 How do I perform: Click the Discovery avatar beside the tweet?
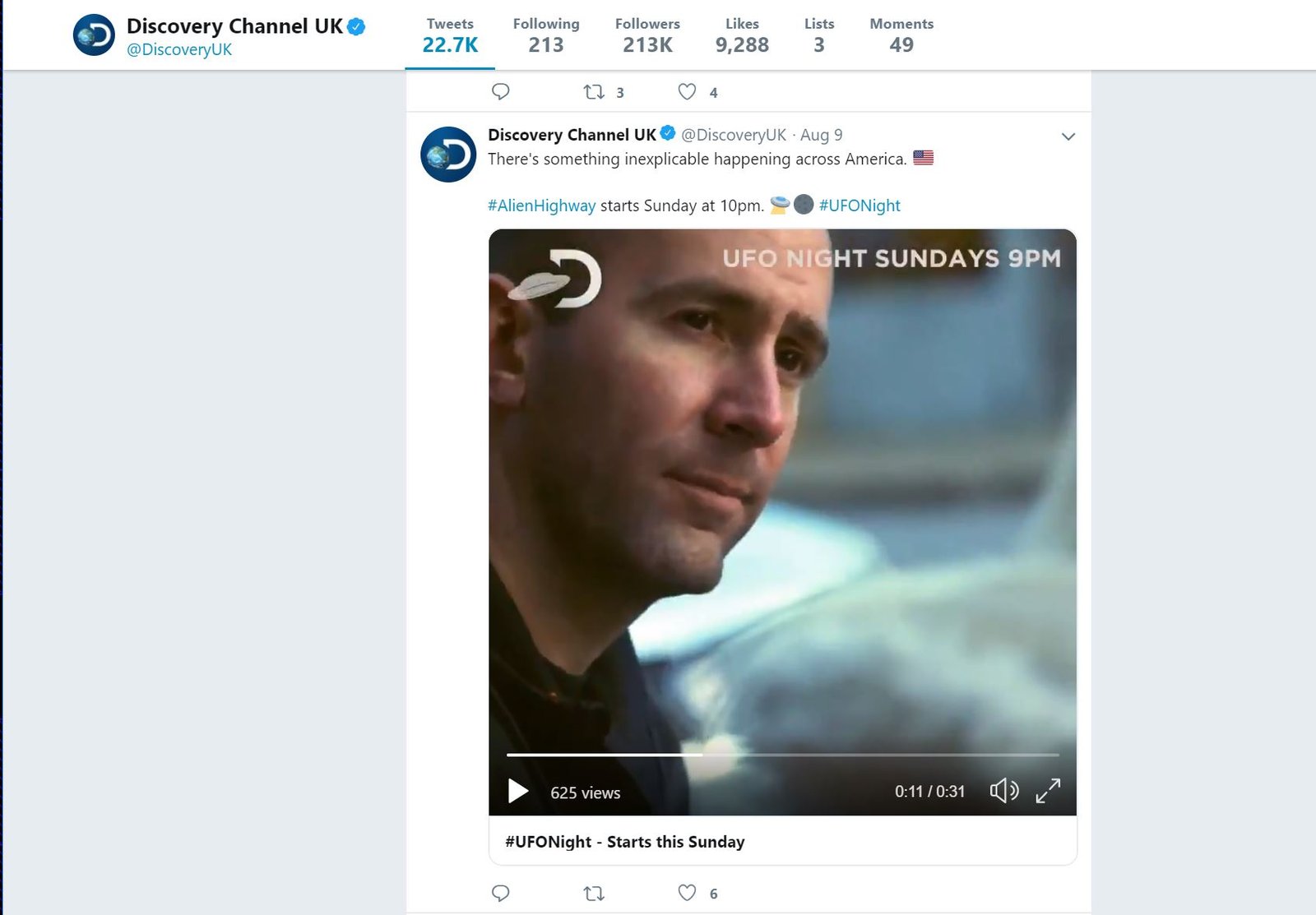coord(448,155)
